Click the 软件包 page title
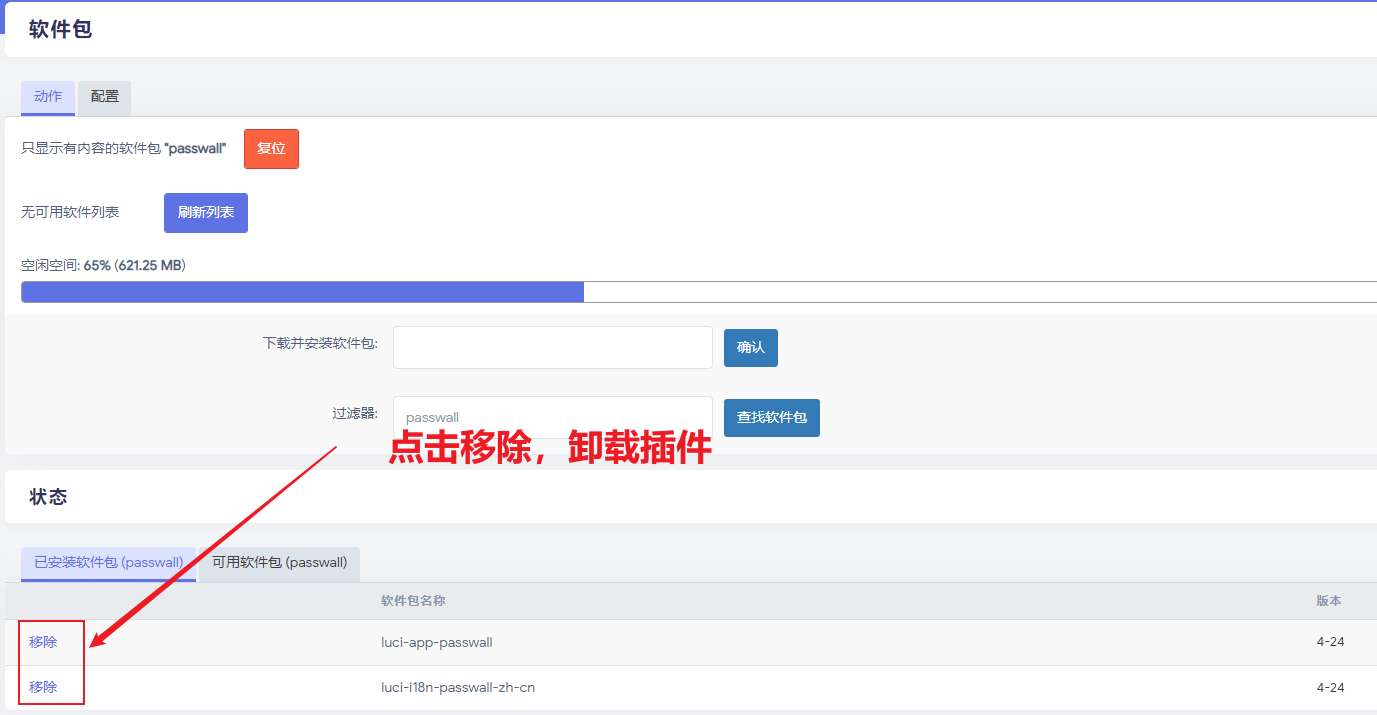Screen dimensions: 1377x715 click(x=62, y=29)
